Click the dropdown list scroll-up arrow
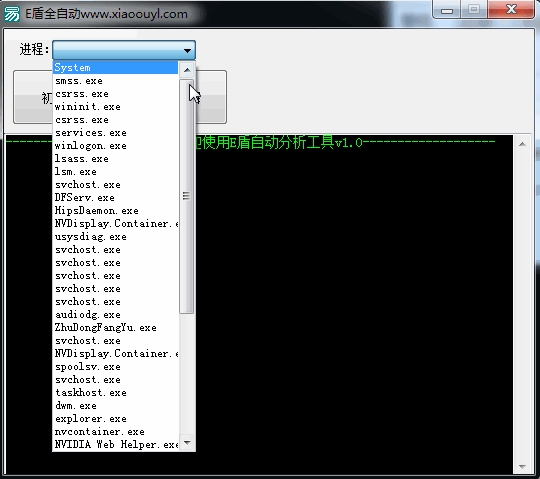This screenshot has height=479, width=540. tap(187, 70)
